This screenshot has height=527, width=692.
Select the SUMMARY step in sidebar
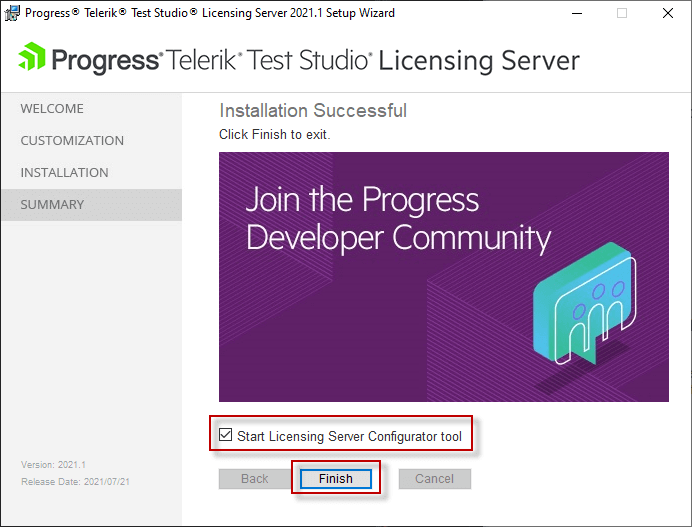(x=91, y=205)
